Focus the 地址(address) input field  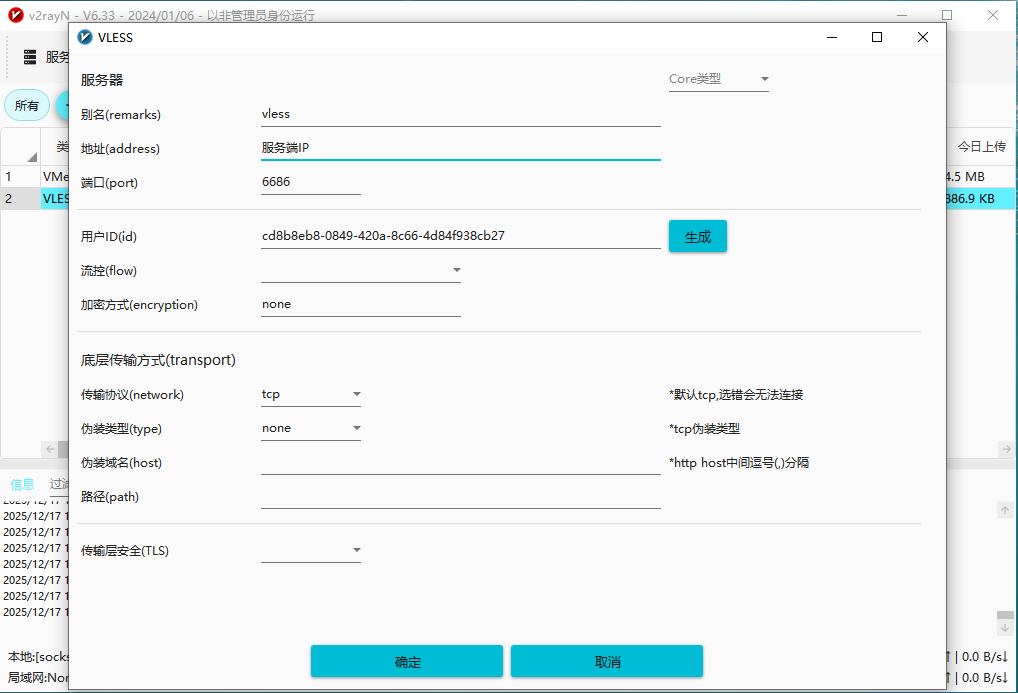[461, 148]
